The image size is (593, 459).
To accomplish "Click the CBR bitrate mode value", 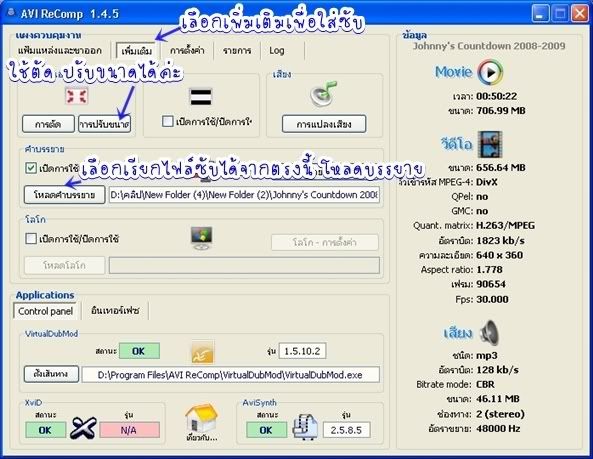I will 485,385.
